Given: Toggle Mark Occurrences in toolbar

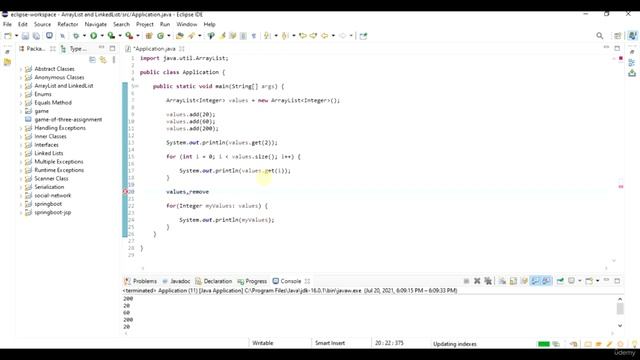Looking at the screenshot, I should point(222,36).
